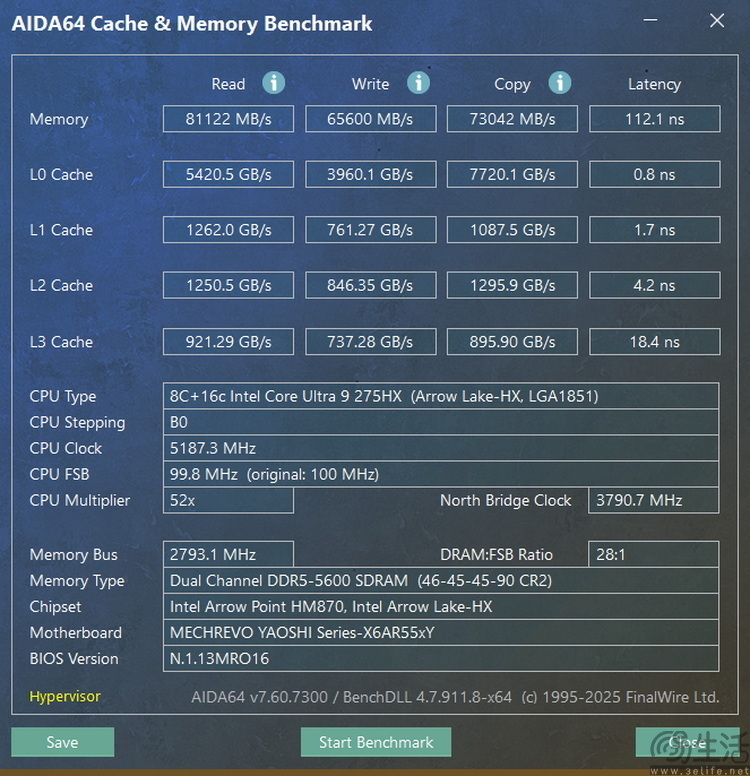The height and width of the screenshot is (776, 750).
Task: Click the Chipset label
Action: [55, 607]
